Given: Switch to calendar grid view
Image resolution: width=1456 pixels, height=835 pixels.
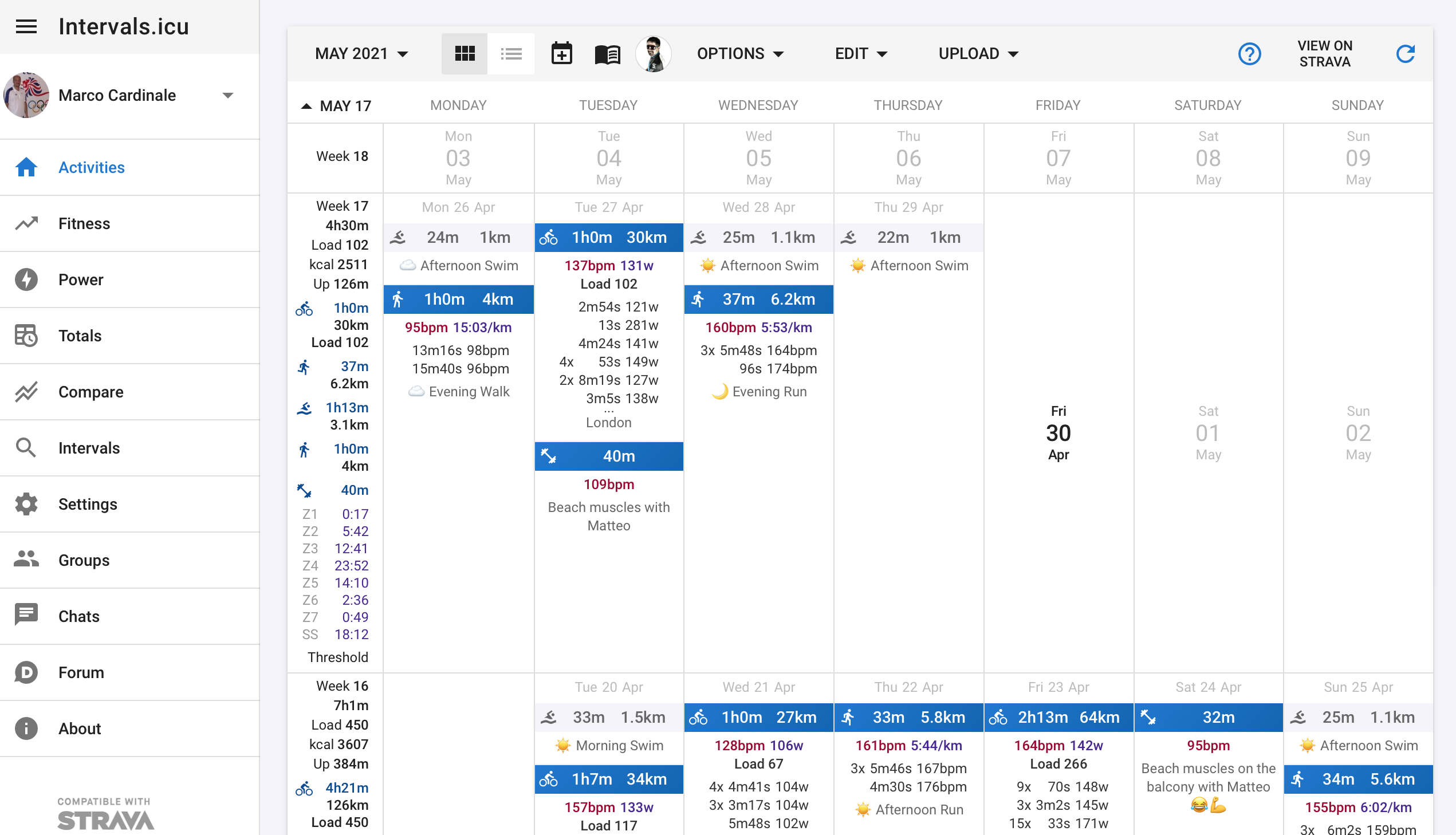Looking at the screenshot, I should [465, 54].
